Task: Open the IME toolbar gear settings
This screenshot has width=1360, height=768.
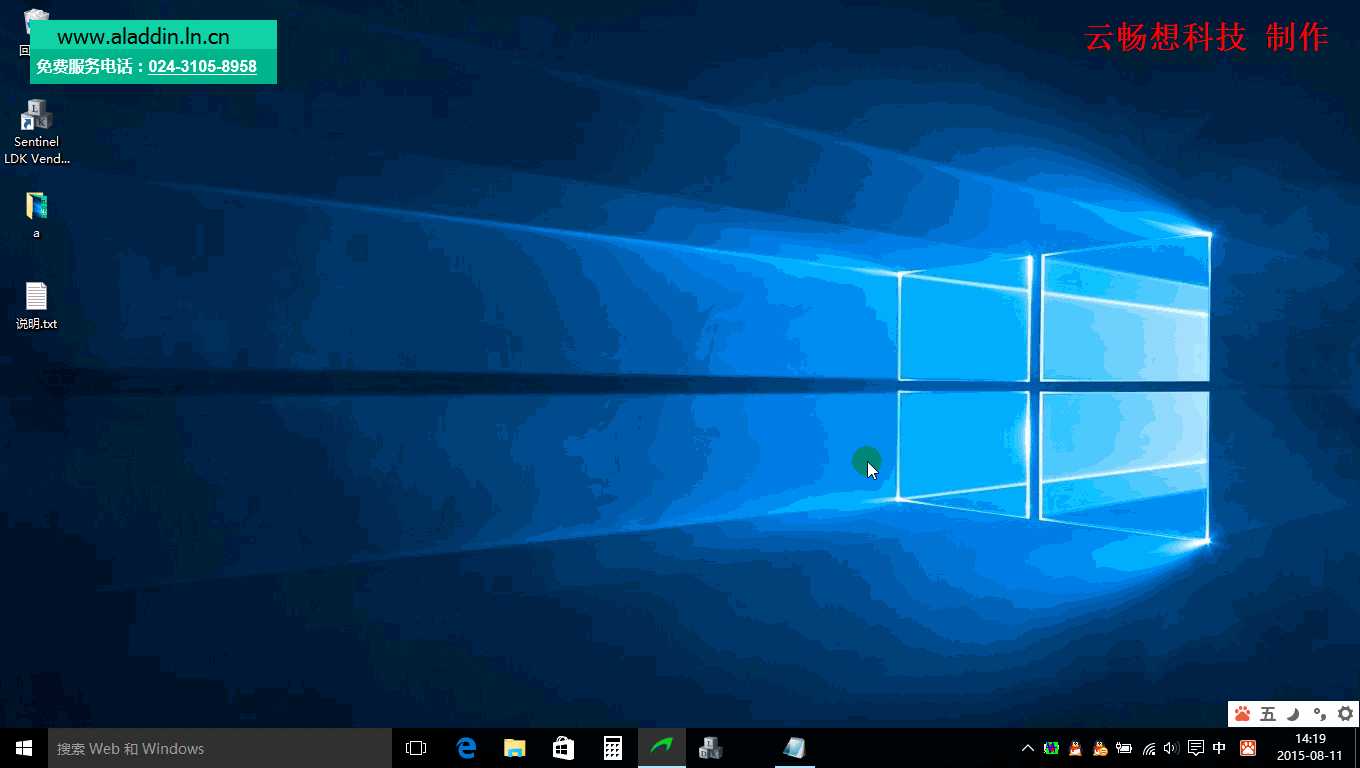Action: (1345, 714)
